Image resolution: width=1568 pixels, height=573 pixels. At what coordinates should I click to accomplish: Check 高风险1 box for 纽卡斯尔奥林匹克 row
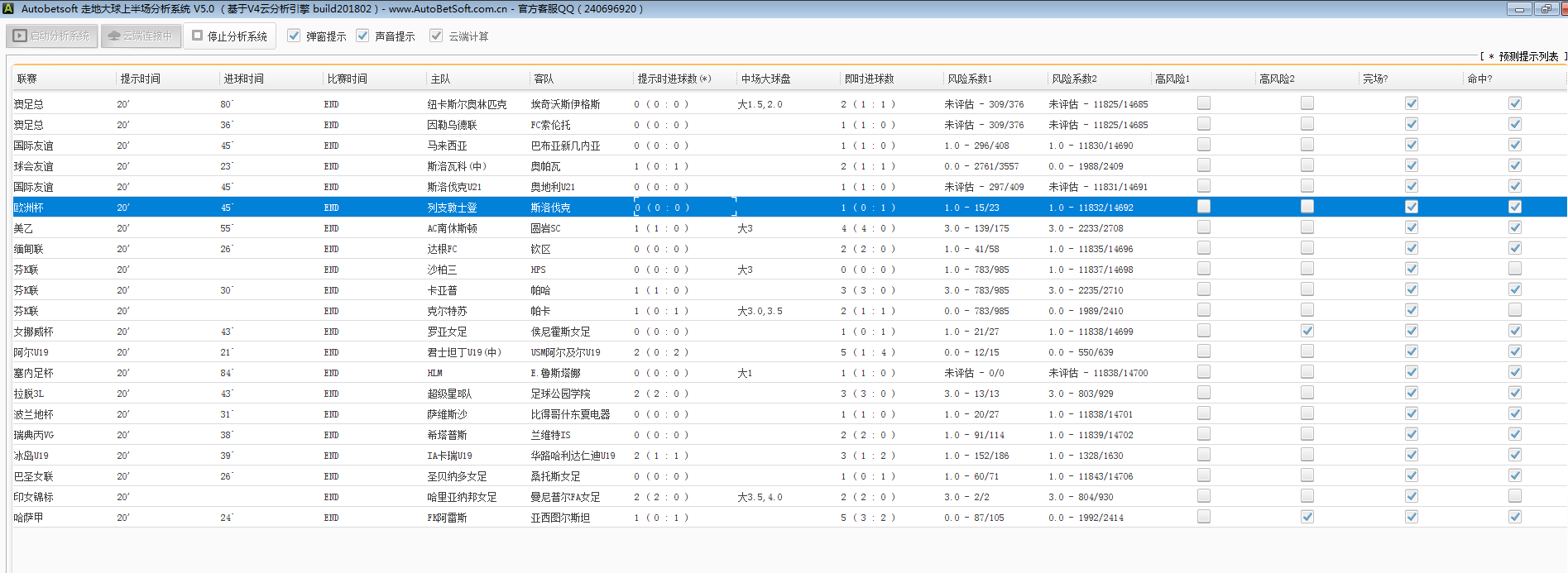coord(1203,103)
